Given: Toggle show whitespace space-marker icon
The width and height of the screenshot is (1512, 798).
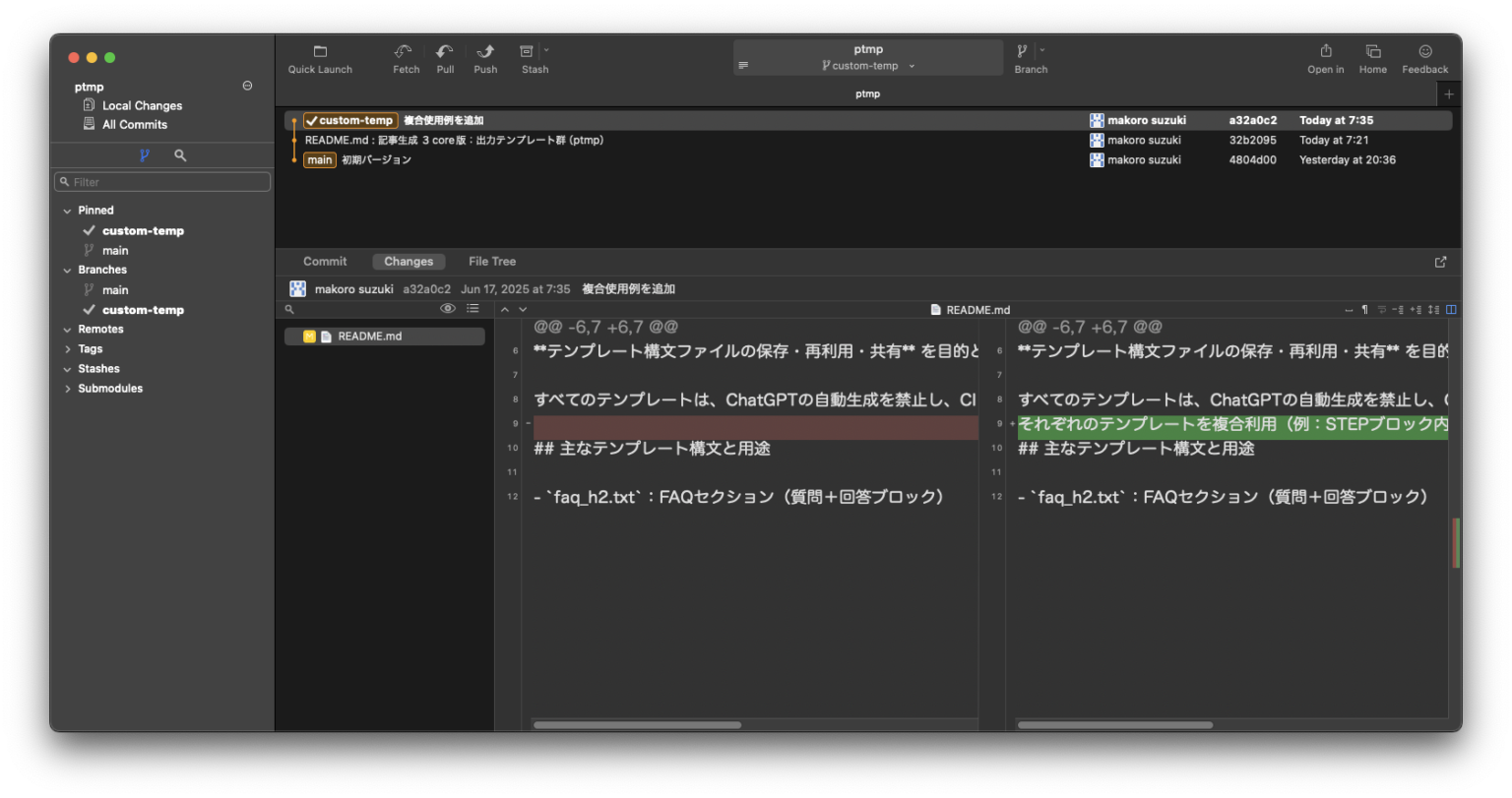Looking at the screenshot, I should (1349, 310).
